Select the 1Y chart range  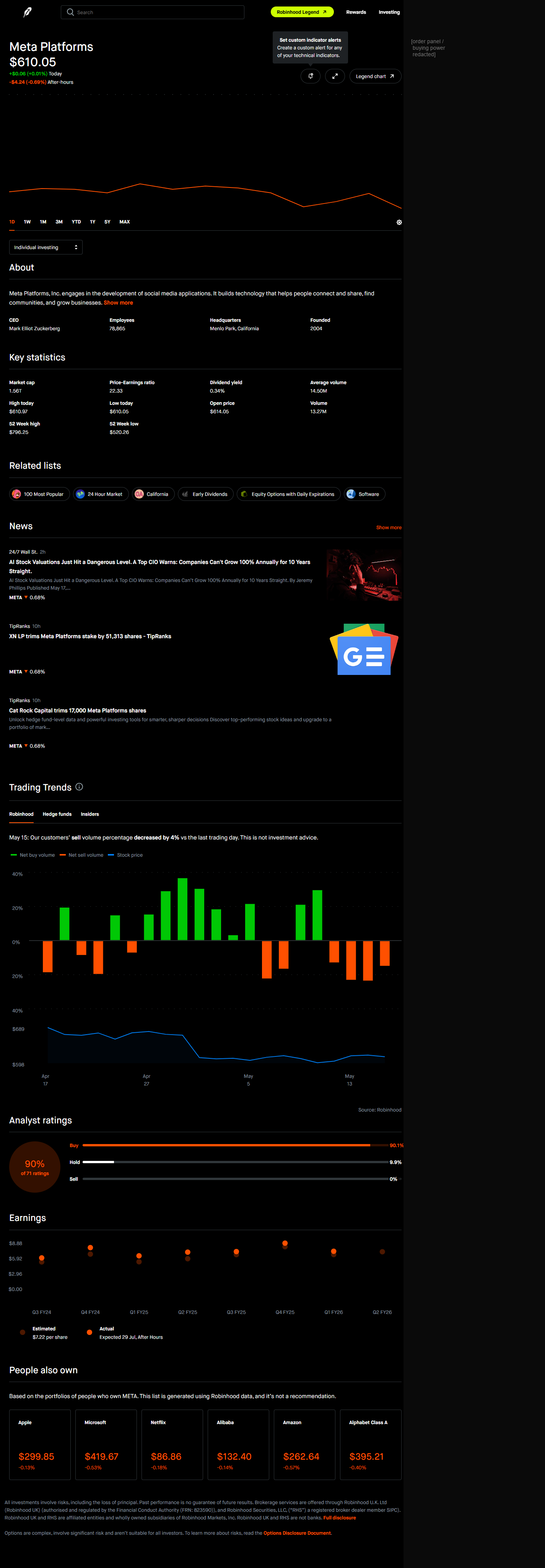[93, 222]
